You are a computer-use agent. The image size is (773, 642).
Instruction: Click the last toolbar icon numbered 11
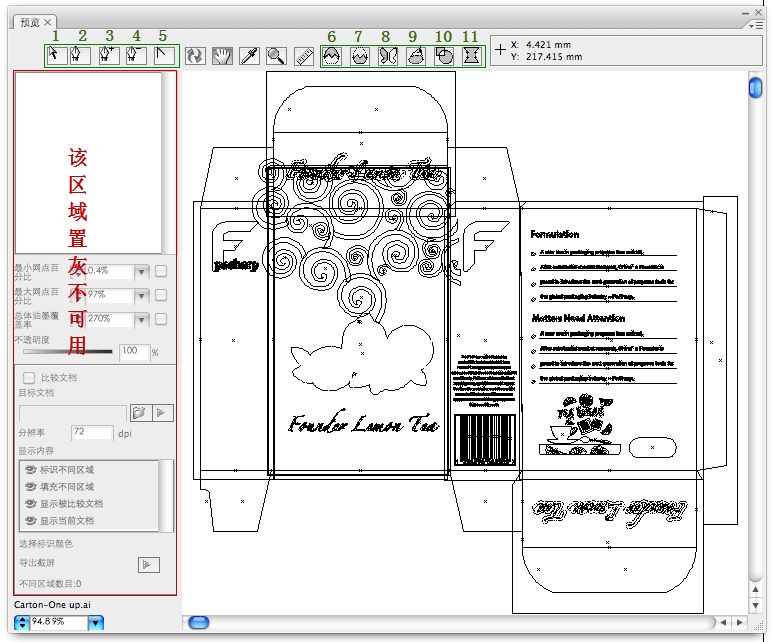coord(471,57)
